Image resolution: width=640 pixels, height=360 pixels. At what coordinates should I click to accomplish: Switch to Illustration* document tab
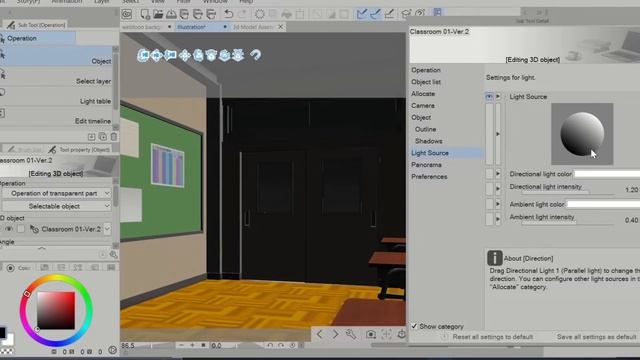click(202, 27)
